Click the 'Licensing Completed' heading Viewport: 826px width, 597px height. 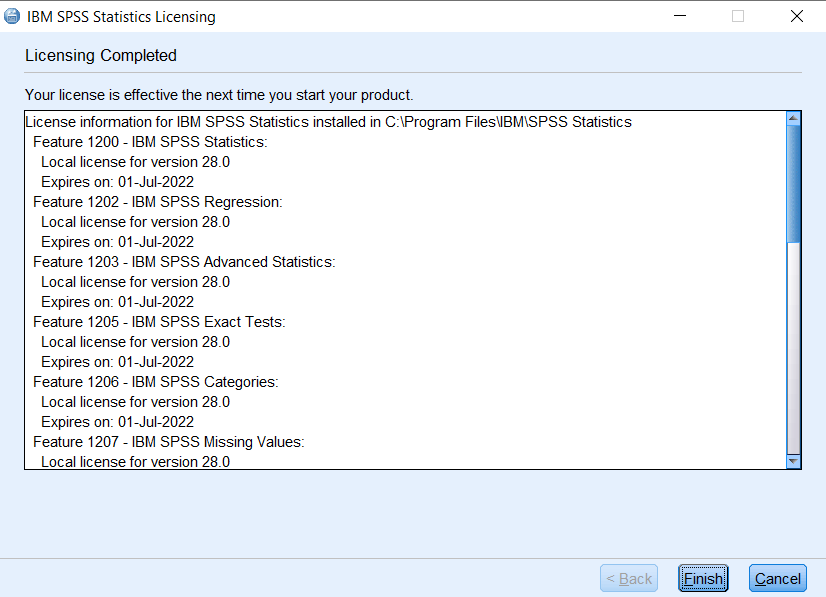[x=101, y=55]
